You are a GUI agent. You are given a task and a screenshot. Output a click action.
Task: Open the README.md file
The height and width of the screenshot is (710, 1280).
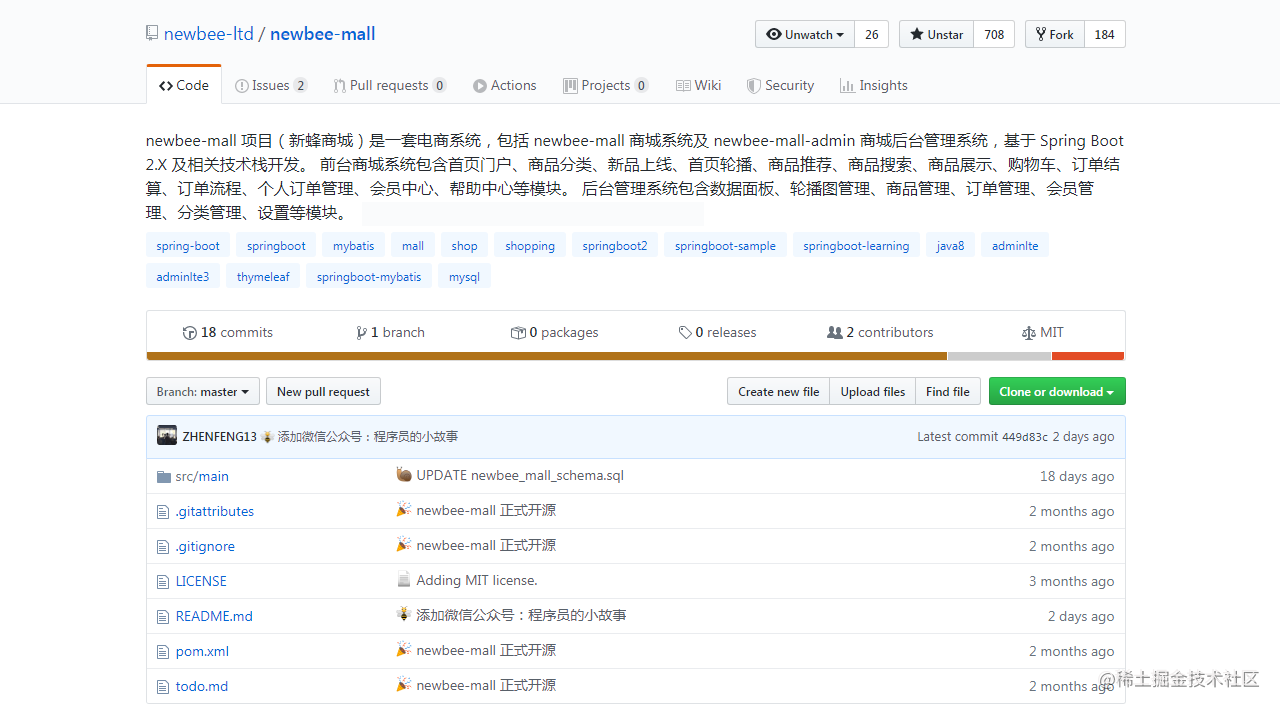click(x=214, y=617)
